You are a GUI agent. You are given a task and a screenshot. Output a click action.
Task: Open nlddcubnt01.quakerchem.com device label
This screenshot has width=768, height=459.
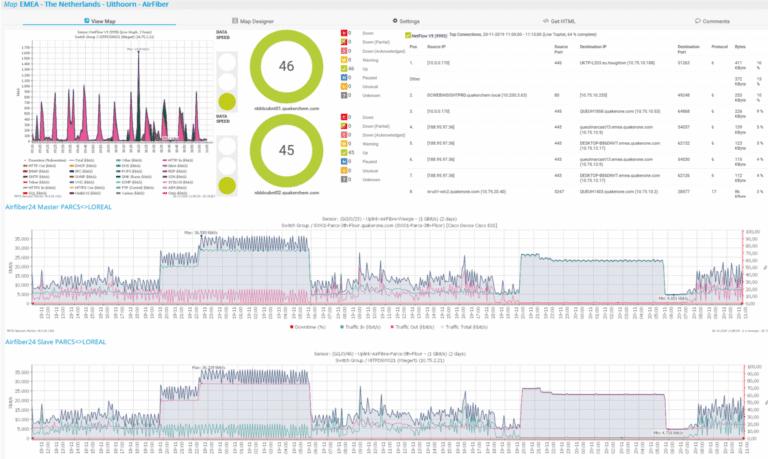click(287, 109)
